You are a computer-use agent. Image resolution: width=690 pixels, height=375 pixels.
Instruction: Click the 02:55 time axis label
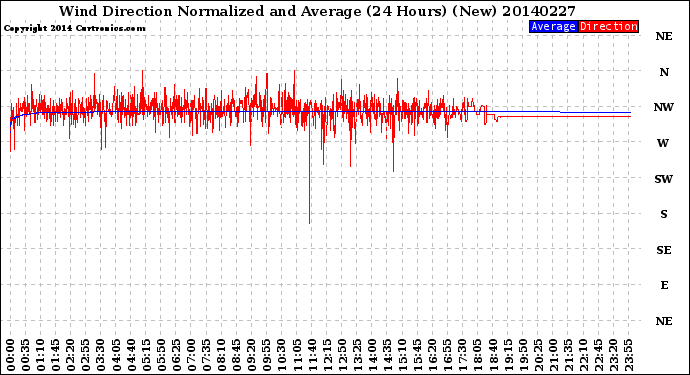pyautogui.click(x=86, y=355)
